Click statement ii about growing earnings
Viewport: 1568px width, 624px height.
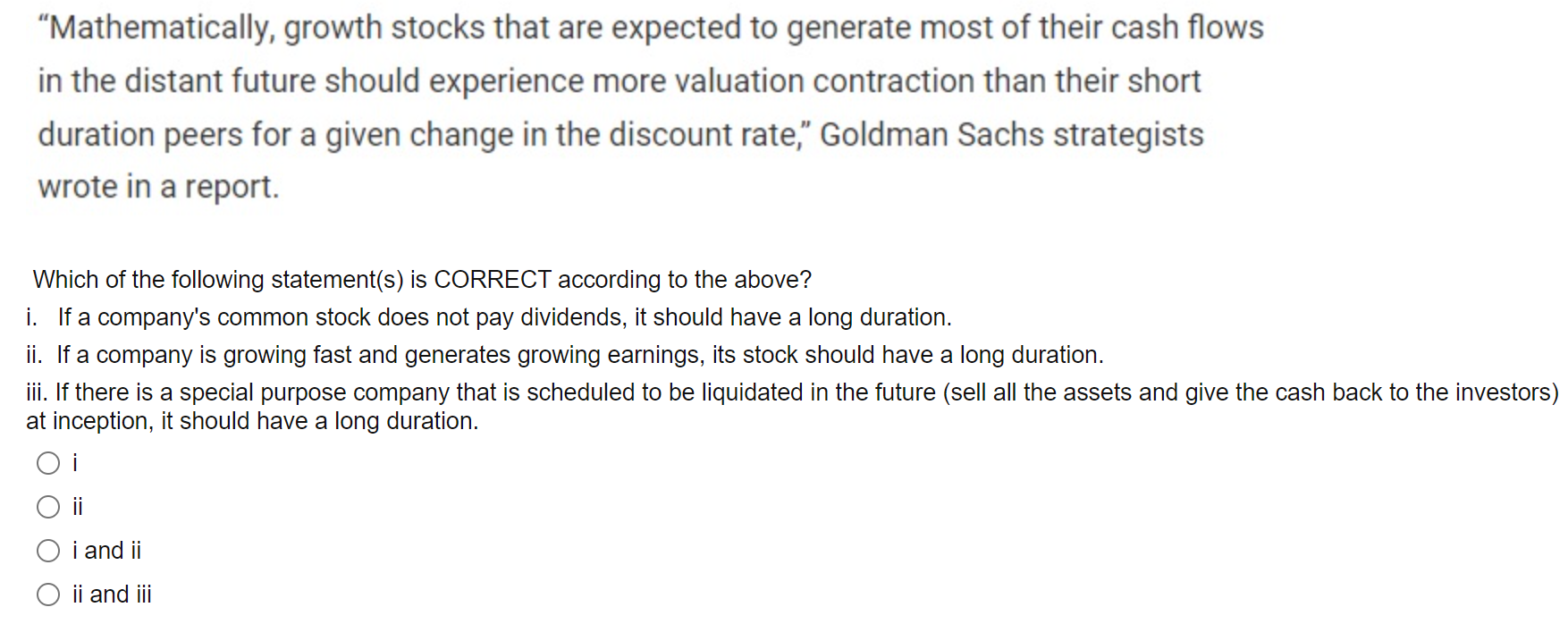pos(565,355)
